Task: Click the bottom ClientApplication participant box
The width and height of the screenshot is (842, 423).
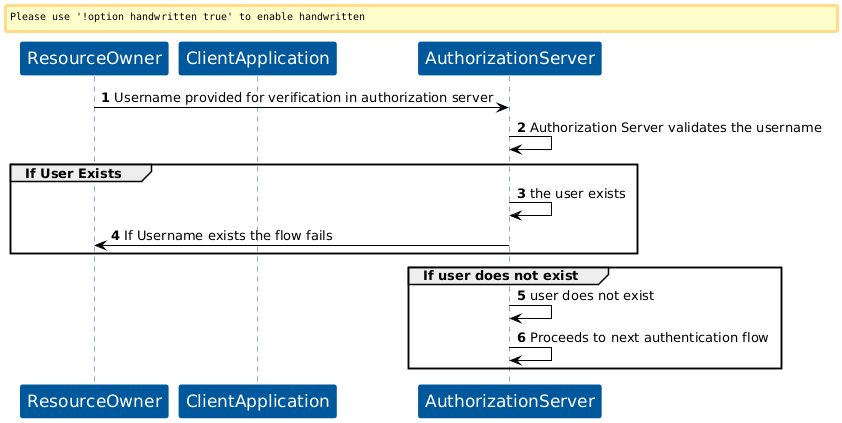Action: [x=257, y=401]
